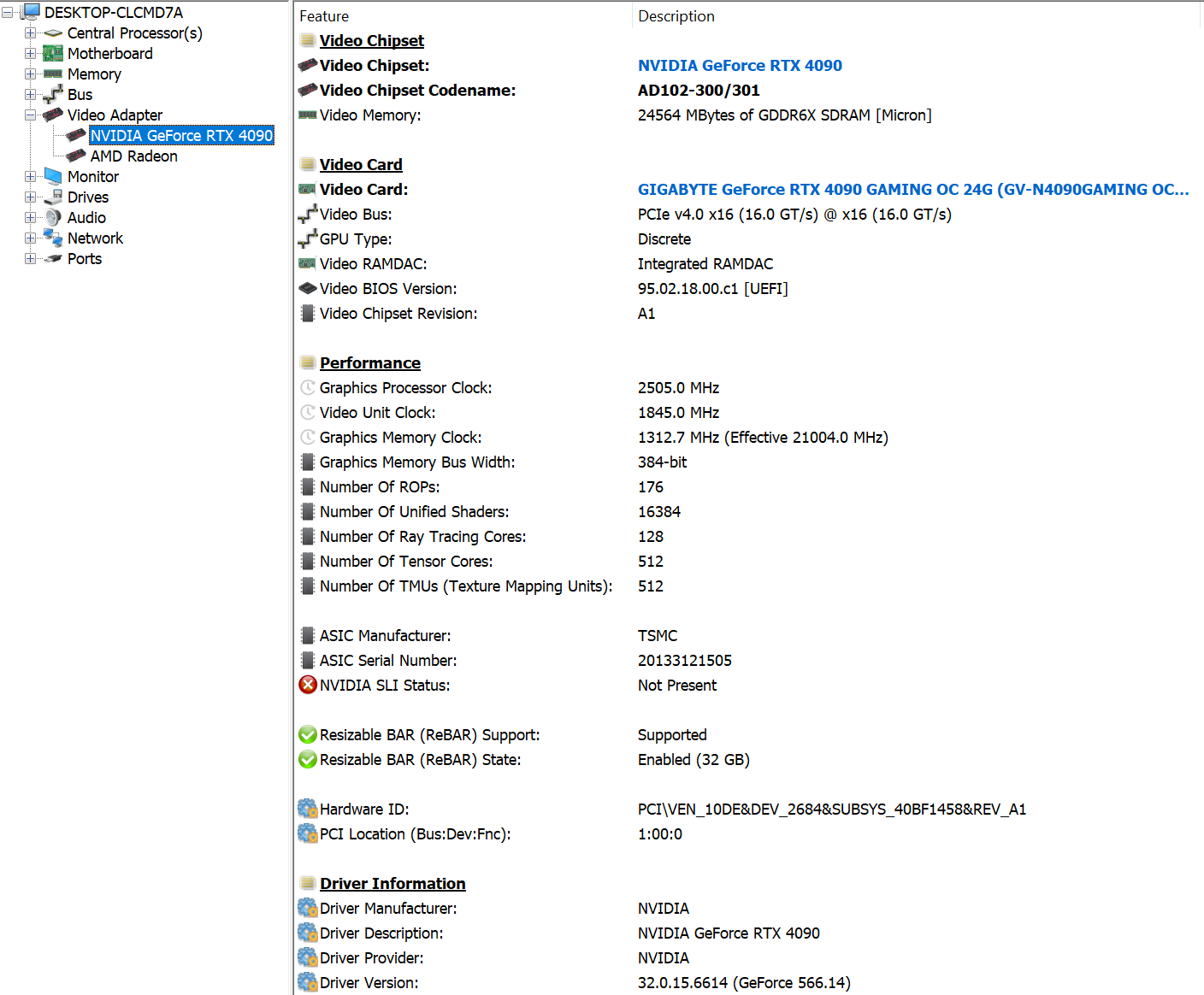1204x995 pixels.
Task: Click the clock icon for Graphics Processor Clock
Action: [x=308, y=388]
